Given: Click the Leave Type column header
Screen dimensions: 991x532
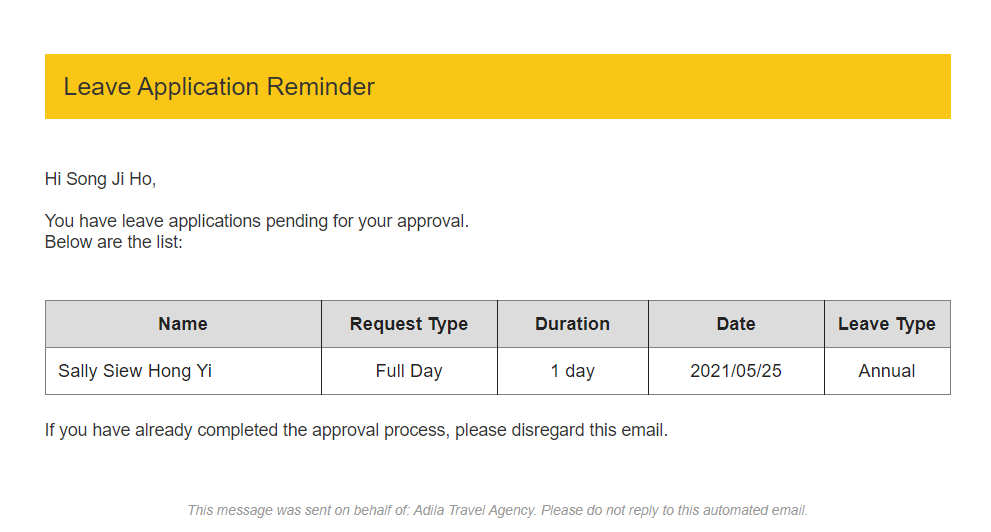Looking at the screenshot, I should (x=887, y=324).
